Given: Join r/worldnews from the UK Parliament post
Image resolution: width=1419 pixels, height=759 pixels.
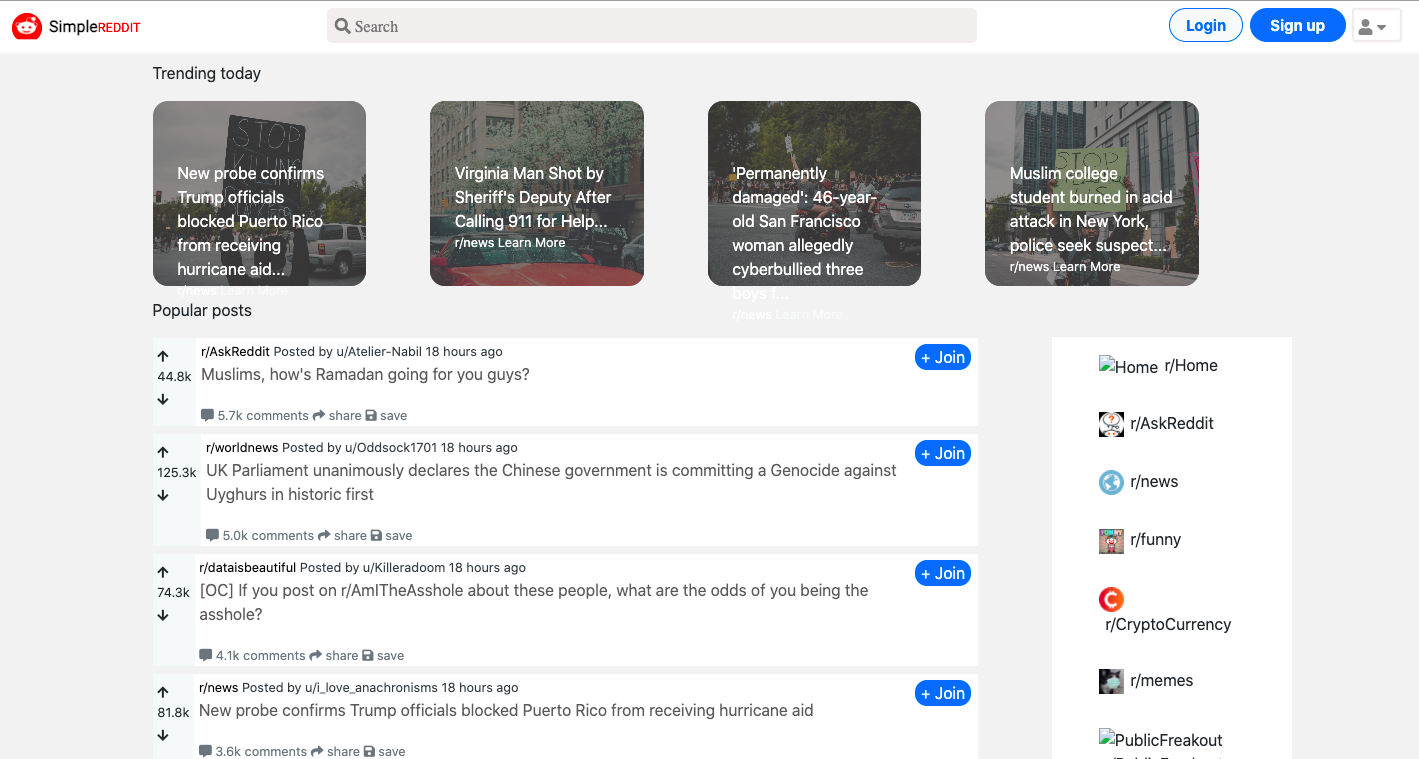Looking at the screenshot, I should pyautogui.click(x=943, y=453).
